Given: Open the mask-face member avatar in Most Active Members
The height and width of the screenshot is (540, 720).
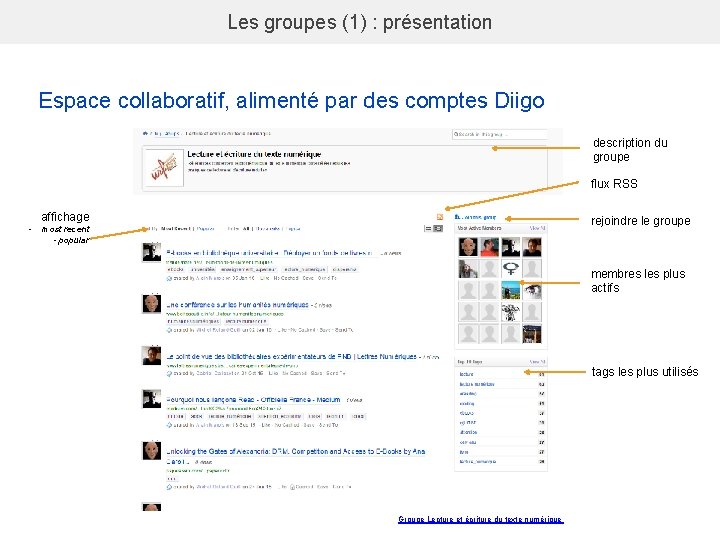Looking at the screenshot, I should pos(468,247).
